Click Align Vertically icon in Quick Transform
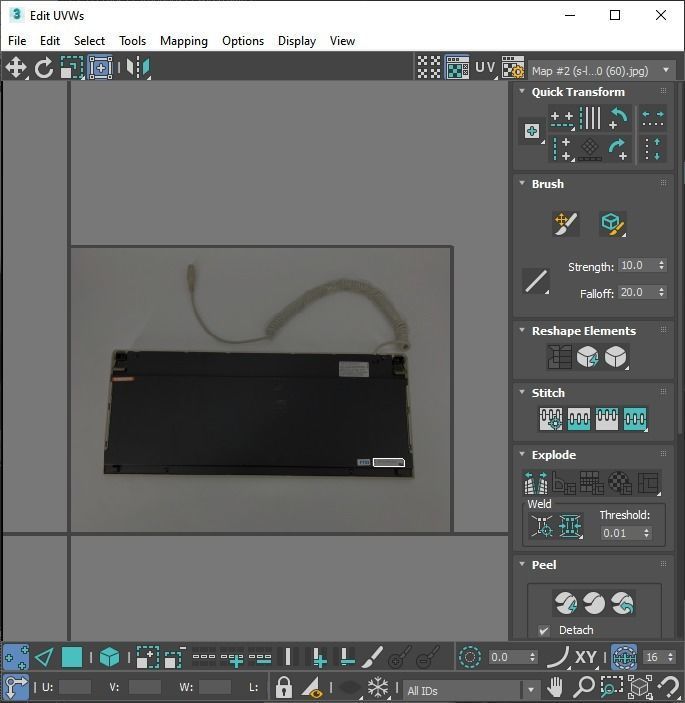 pyautogui.click(x=562, y=149)
